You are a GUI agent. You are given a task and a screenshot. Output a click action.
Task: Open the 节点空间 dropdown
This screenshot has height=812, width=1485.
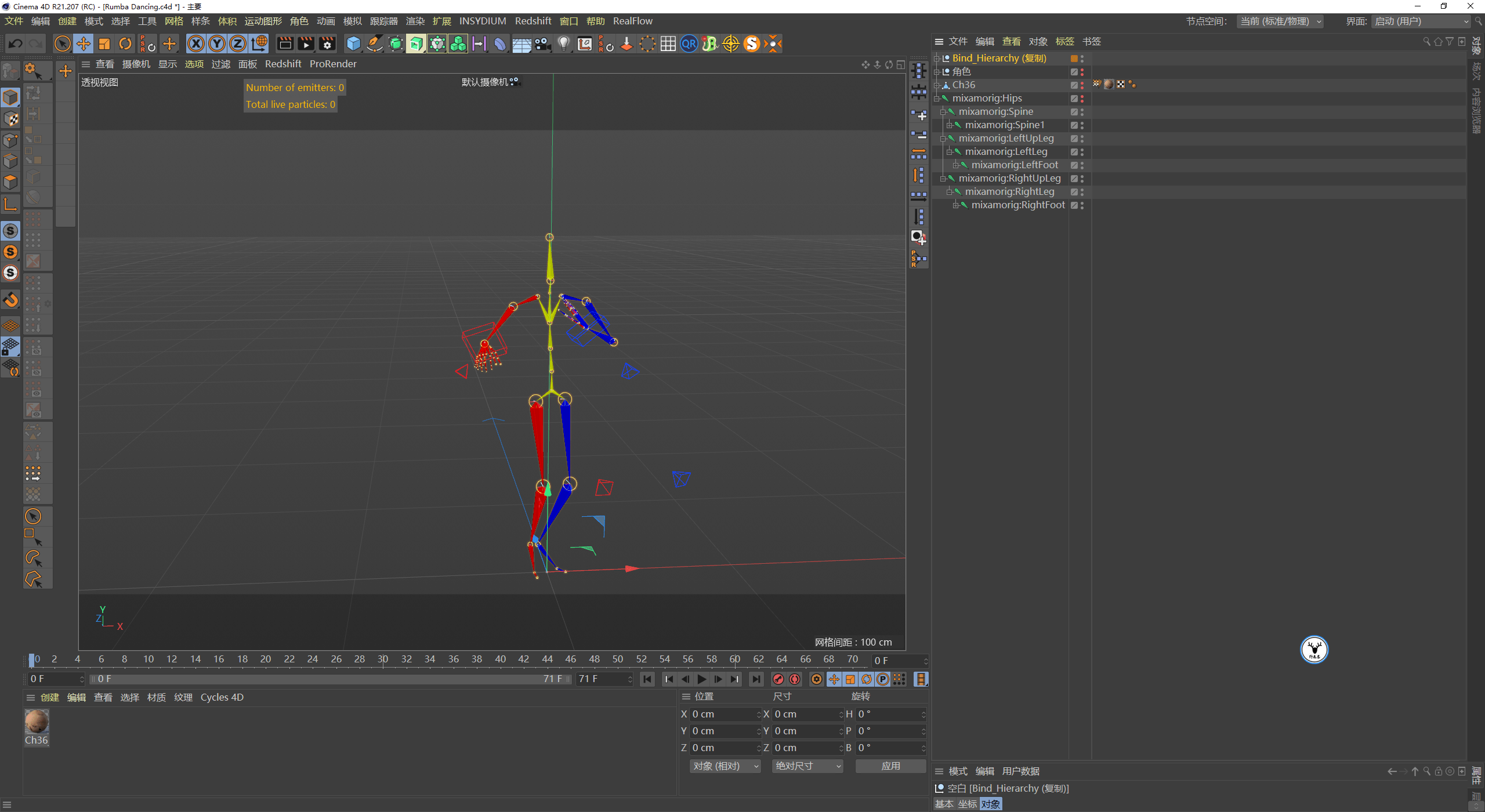[x=1280, y=21]
